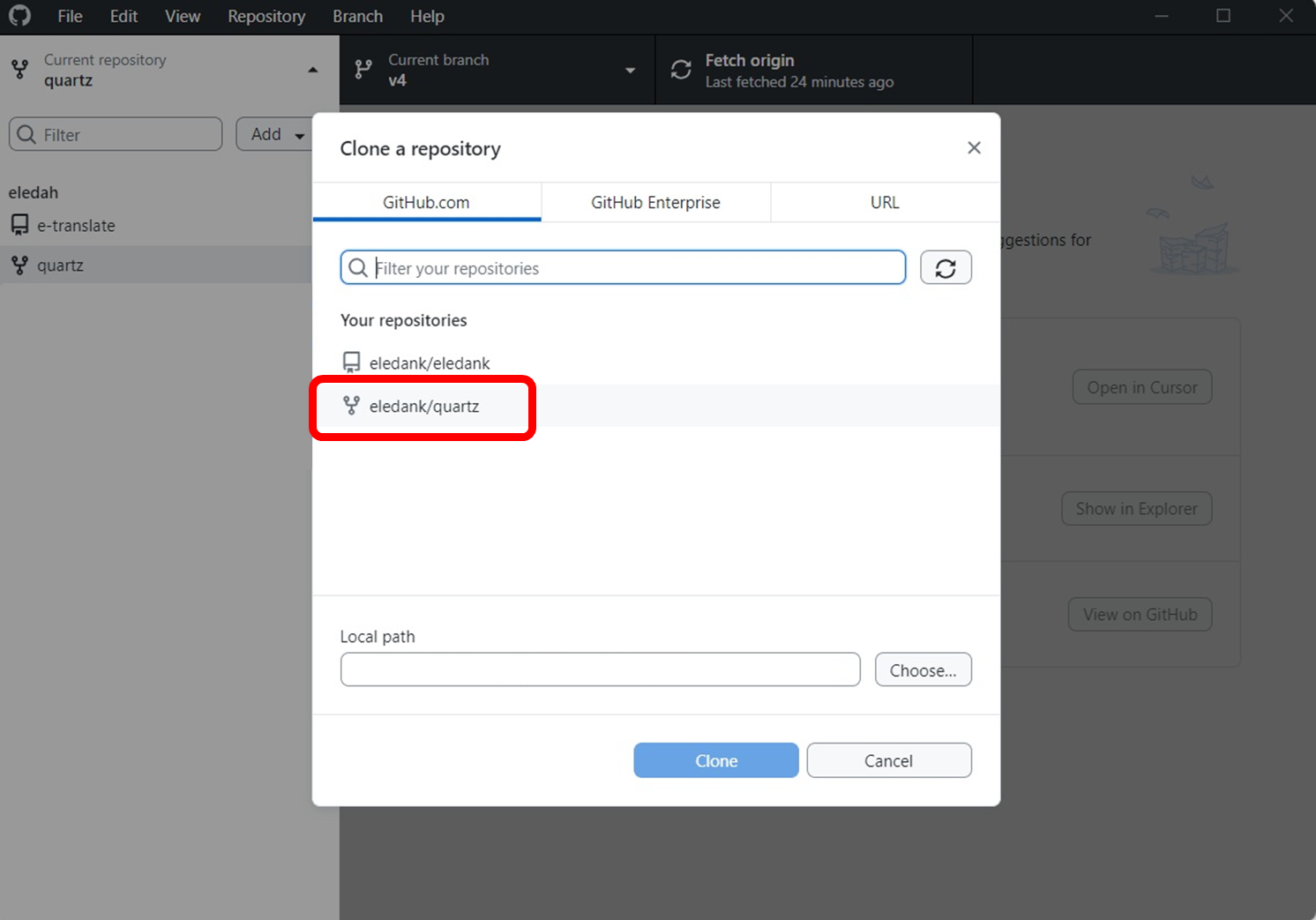Viewport: 1316px width, 920px height.
Task: Click Show in Explorer in background window
Action: 1137,509
